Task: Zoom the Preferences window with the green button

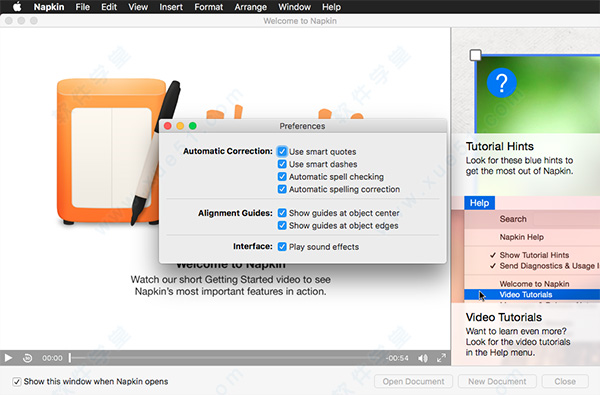Action: [x=193, y=126]
